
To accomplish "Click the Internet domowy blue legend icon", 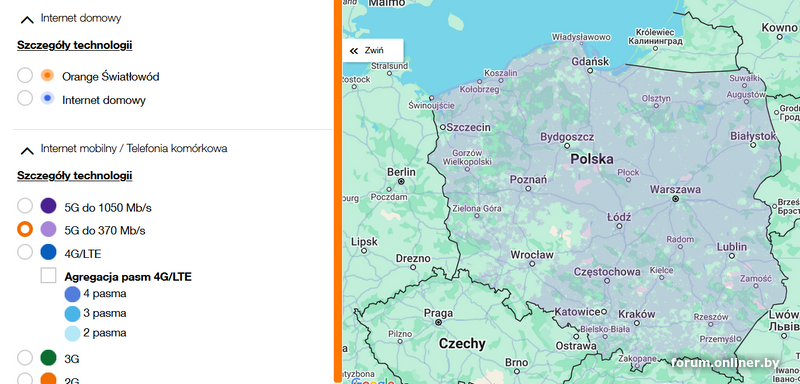I will [47, 98].
